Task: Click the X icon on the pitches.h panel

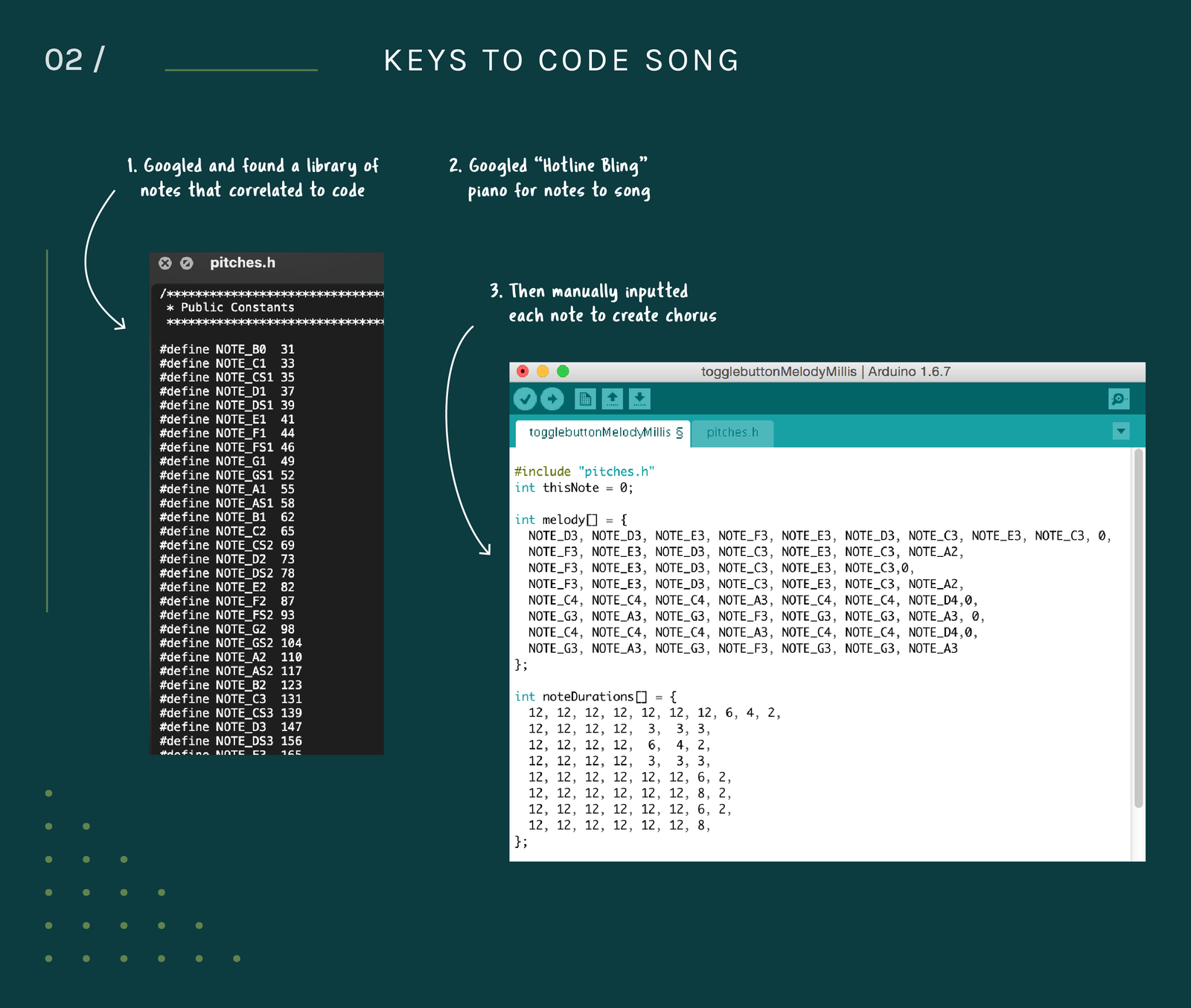Action: (x=165, y=263)
